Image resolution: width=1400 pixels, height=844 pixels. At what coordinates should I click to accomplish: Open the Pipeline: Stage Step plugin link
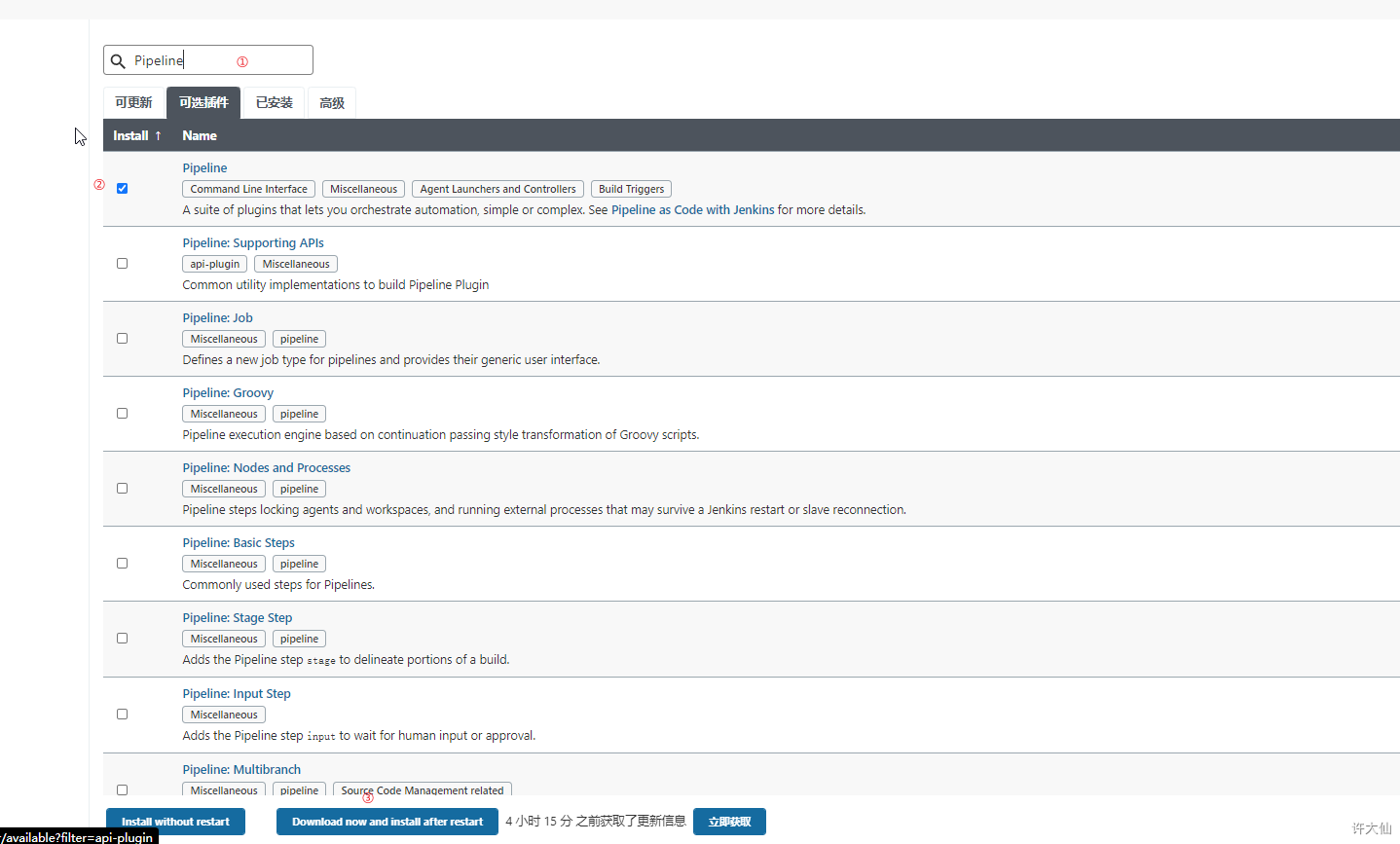pos(238,617)
